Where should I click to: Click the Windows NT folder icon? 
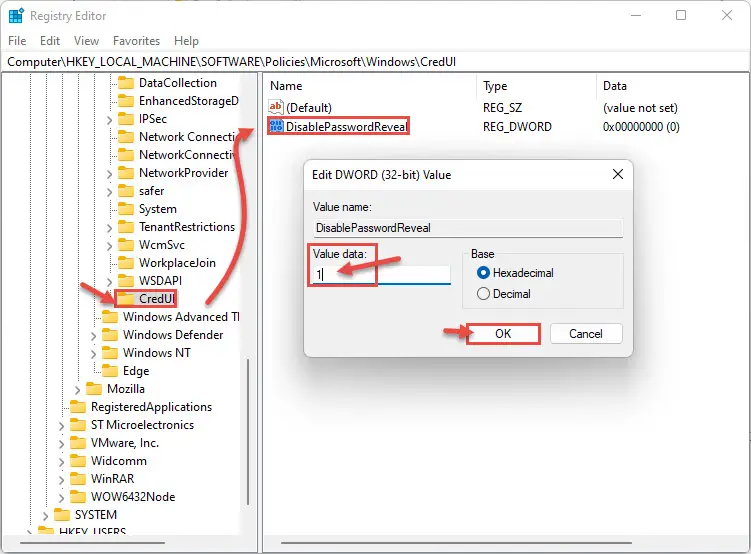pyautogui.click(x=110, y=353)
